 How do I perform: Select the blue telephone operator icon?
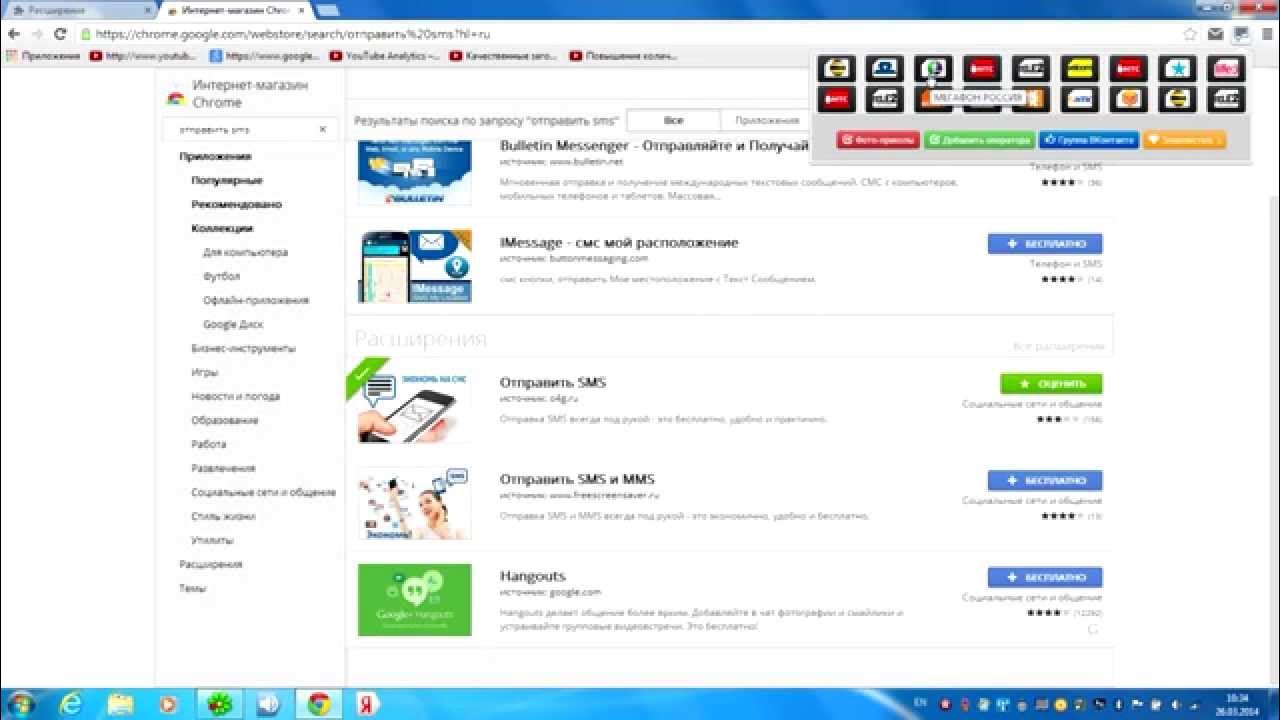click(x=885, y=69)
